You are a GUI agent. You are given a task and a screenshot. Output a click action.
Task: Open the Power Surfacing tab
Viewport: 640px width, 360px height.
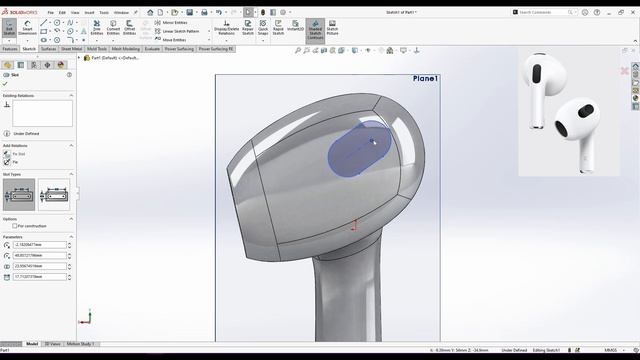click(x=179, y=49)
